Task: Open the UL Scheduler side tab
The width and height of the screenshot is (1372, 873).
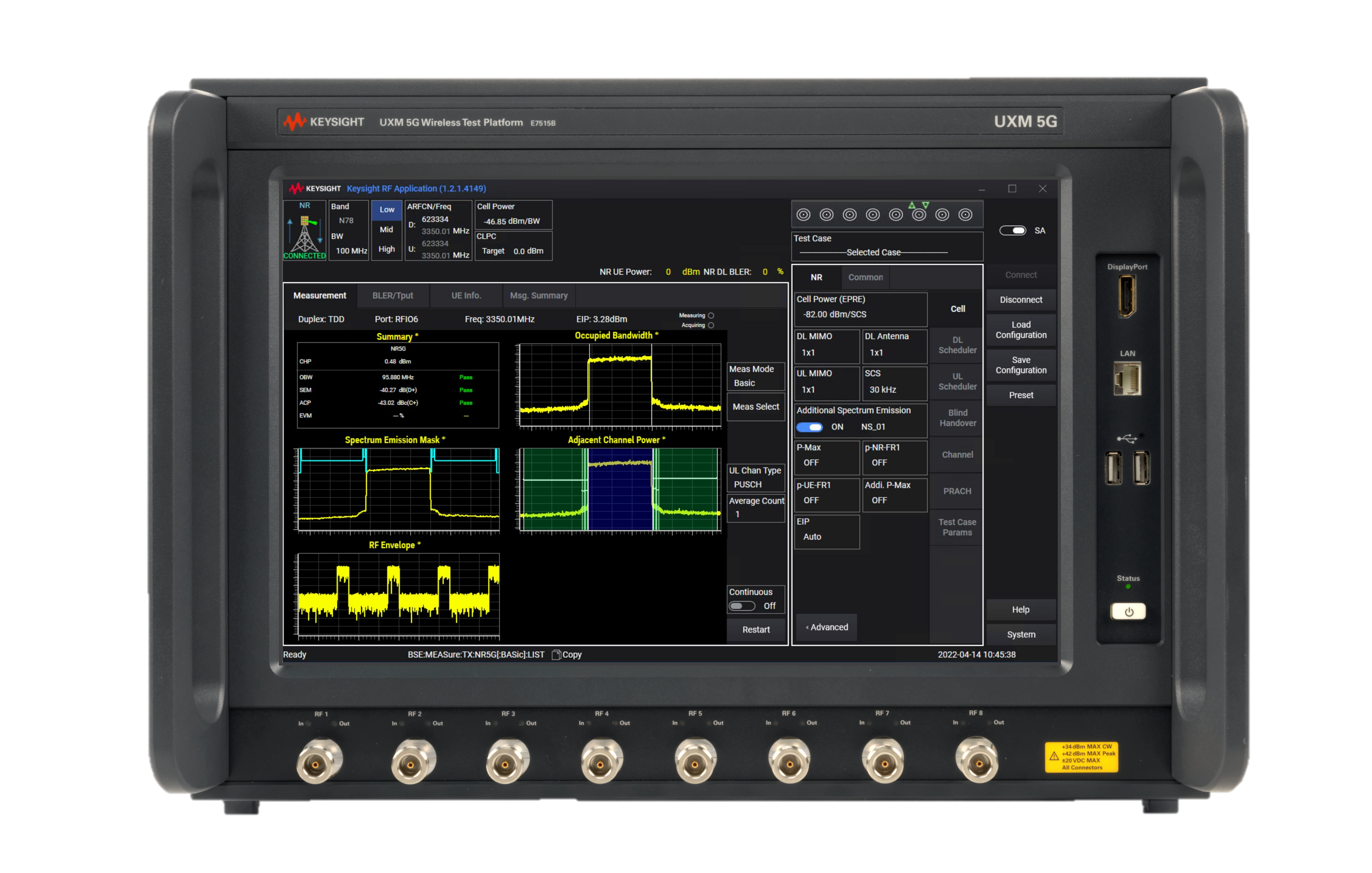Action: click(x=957, y=381)
